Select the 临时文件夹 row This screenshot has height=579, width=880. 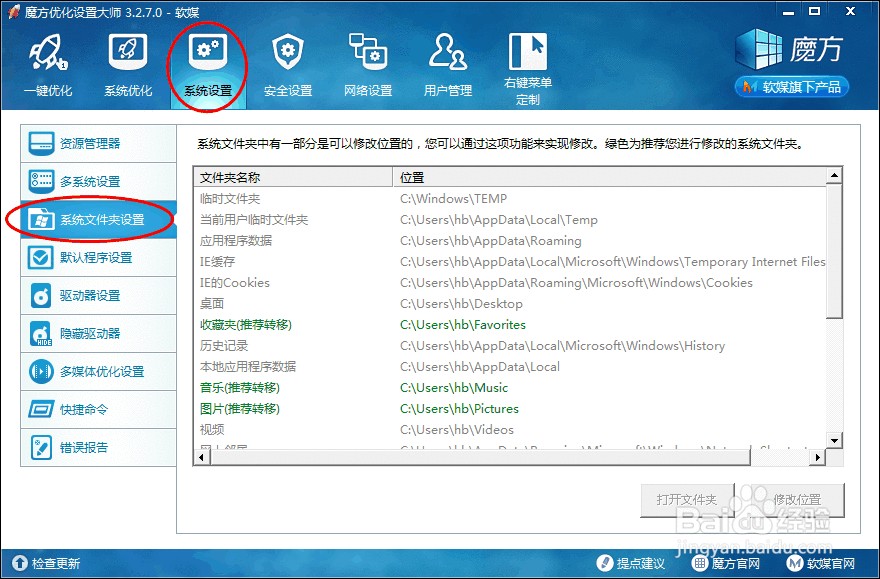[x=510, y=199]
